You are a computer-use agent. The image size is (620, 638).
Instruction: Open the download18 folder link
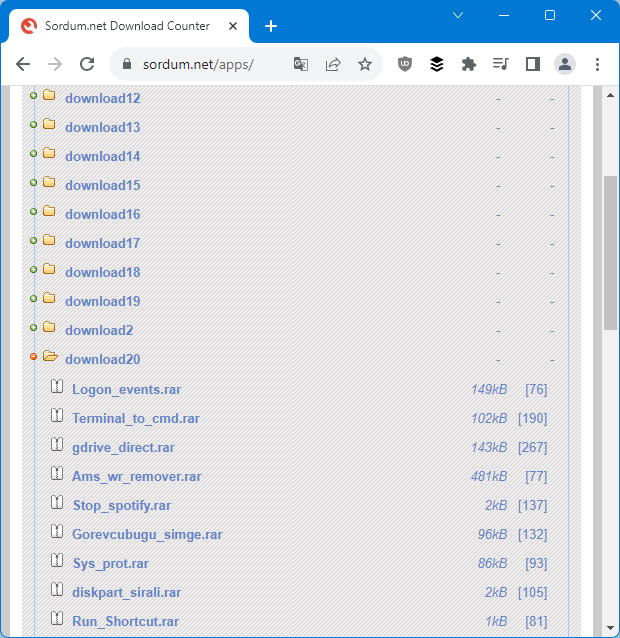[103, 273]
